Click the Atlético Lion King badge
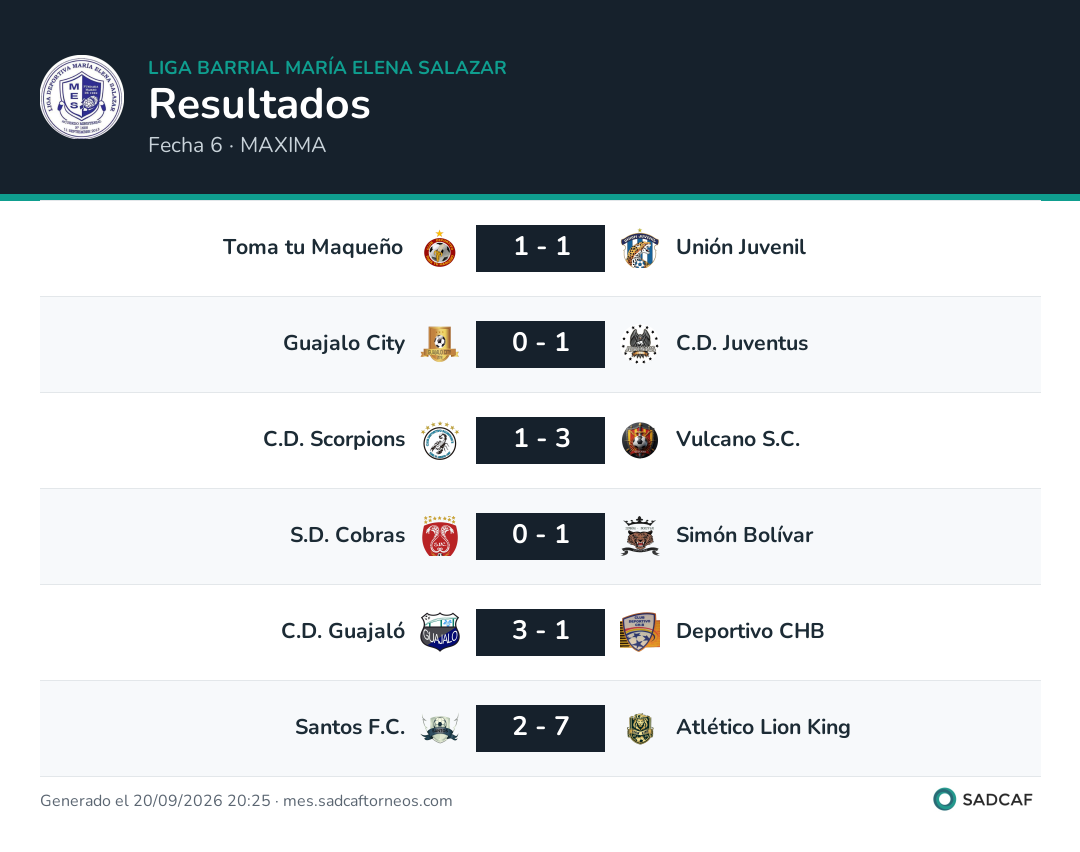 click(640, 728)
